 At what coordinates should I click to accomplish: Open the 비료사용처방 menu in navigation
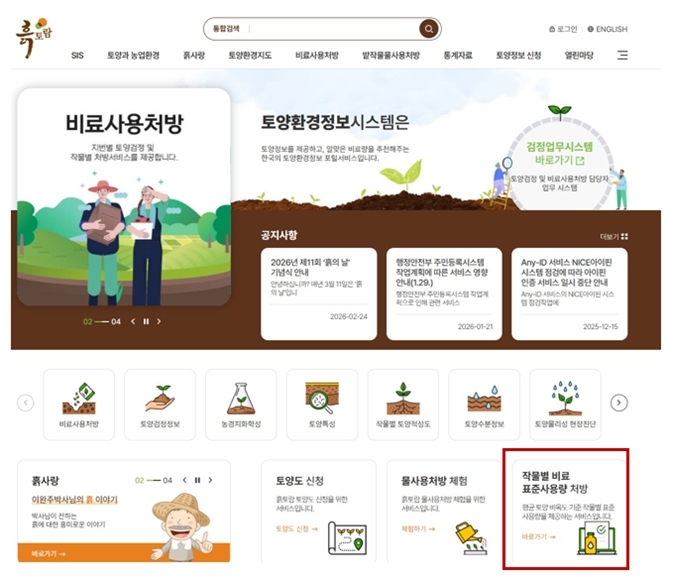pos(317,55)
